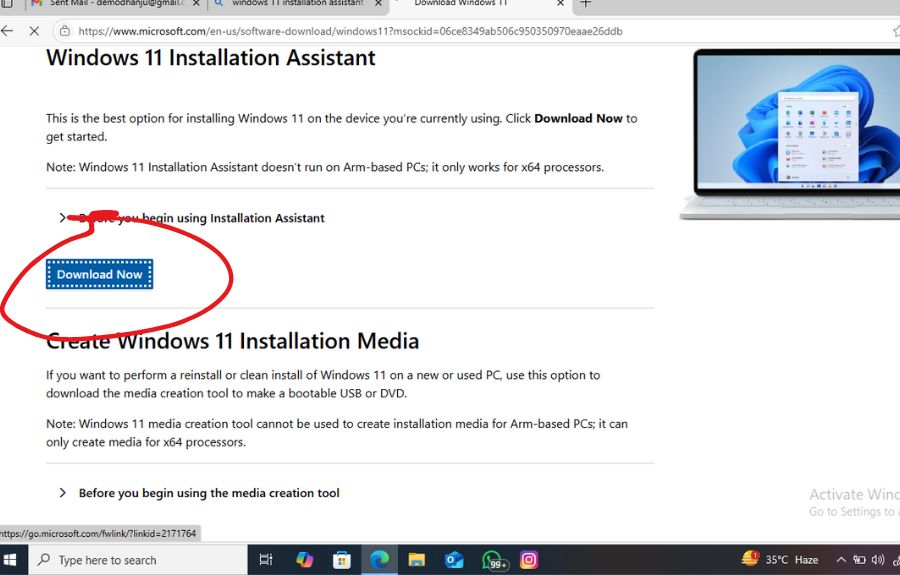Open a new browser tab with plus icon
Screen dimensions: 900x575
585,3
